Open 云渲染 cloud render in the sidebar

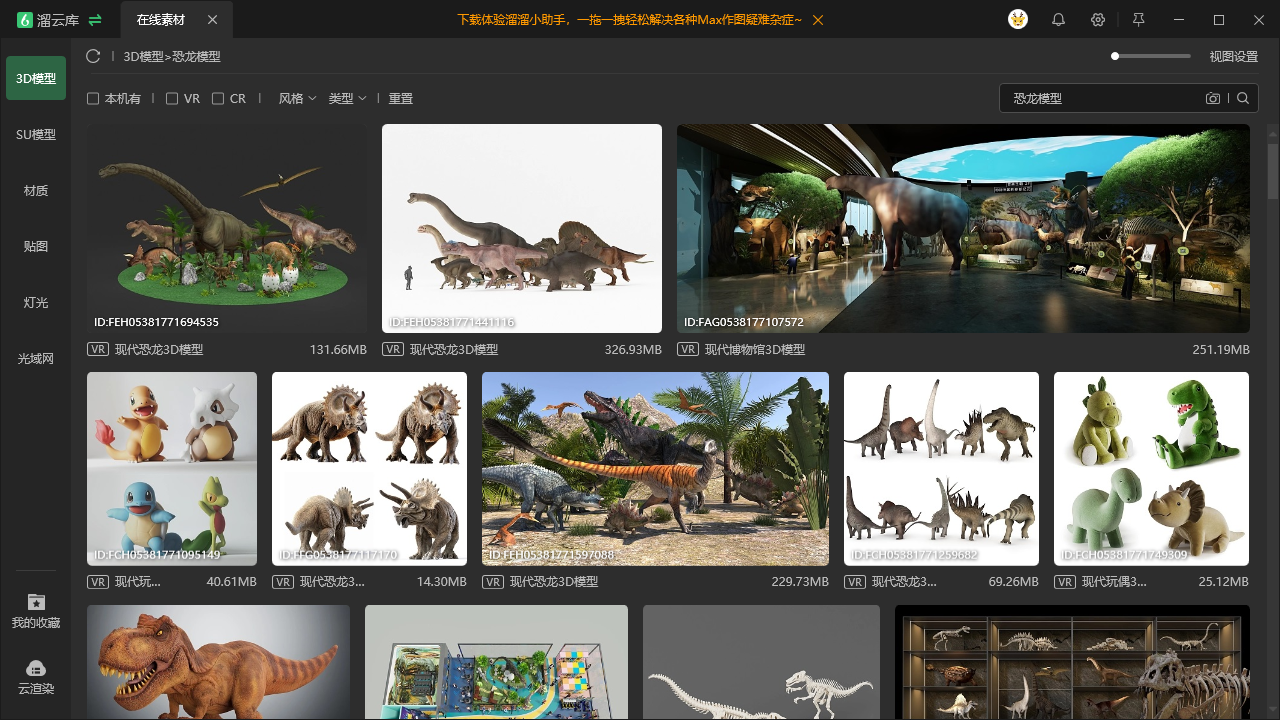[x=36, y=677]
